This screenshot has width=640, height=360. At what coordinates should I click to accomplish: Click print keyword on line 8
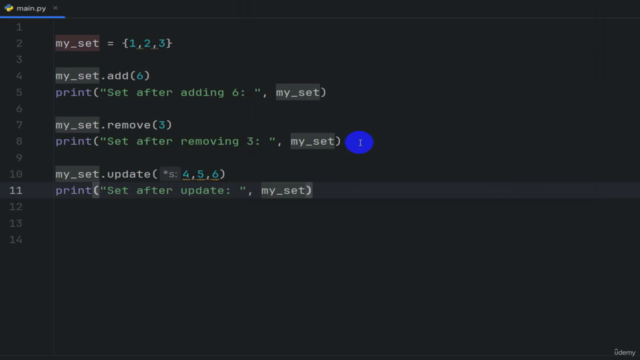73,142
